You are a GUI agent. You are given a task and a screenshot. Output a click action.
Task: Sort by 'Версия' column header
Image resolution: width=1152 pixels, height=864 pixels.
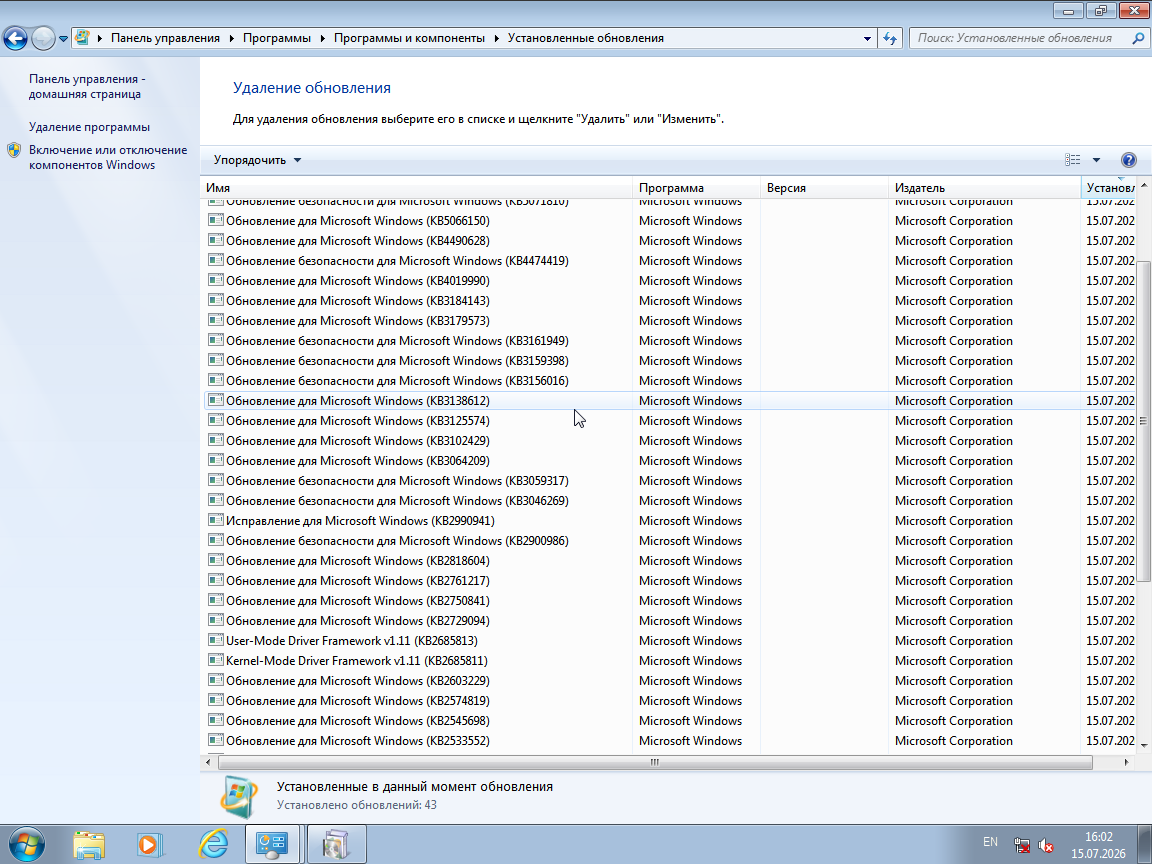[x=824, y=188]
